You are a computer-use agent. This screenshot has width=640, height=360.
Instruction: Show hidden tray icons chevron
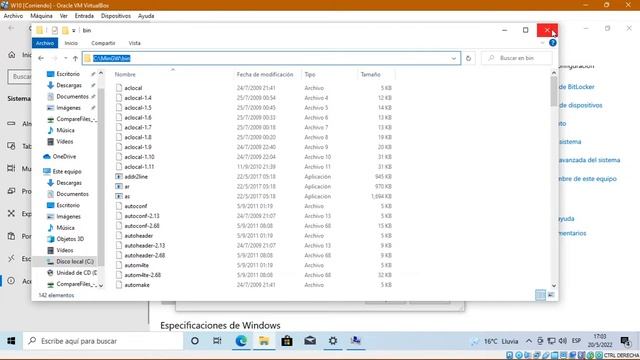pyautogui.click(x=529, y=341)
